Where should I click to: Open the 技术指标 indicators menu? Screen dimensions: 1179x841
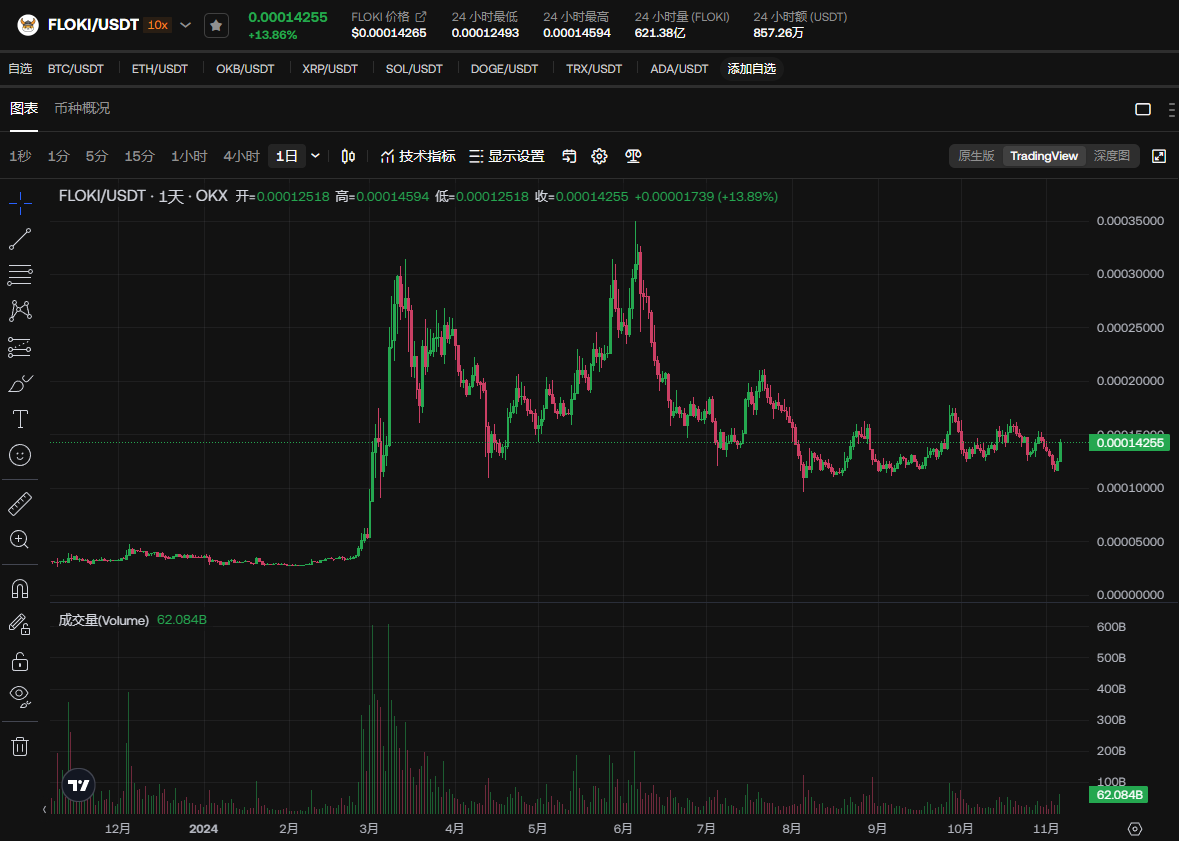[x=418, y=156]
